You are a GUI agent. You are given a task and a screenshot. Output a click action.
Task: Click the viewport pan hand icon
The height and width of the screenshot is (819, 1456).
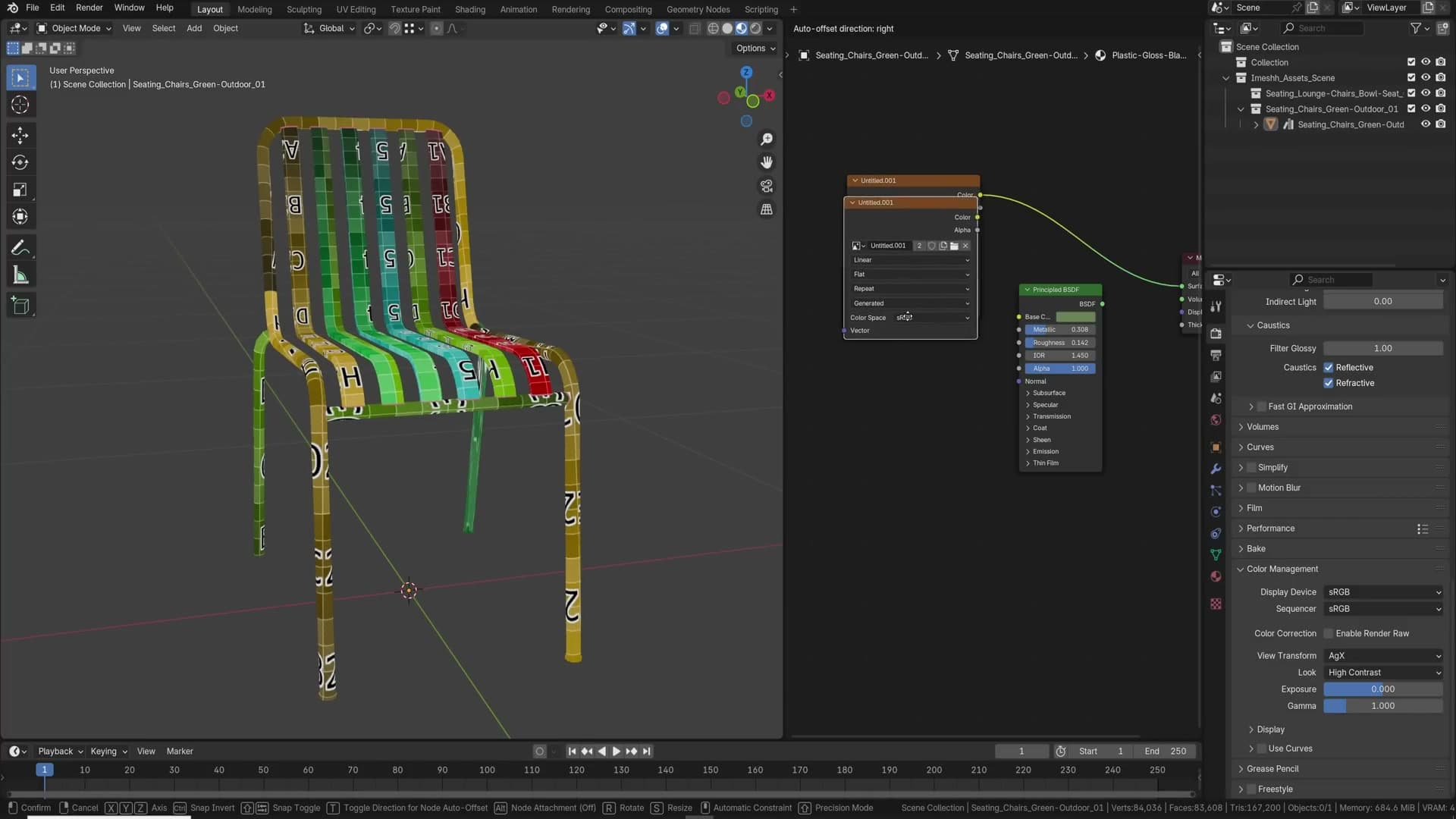[x=767, y=162]
